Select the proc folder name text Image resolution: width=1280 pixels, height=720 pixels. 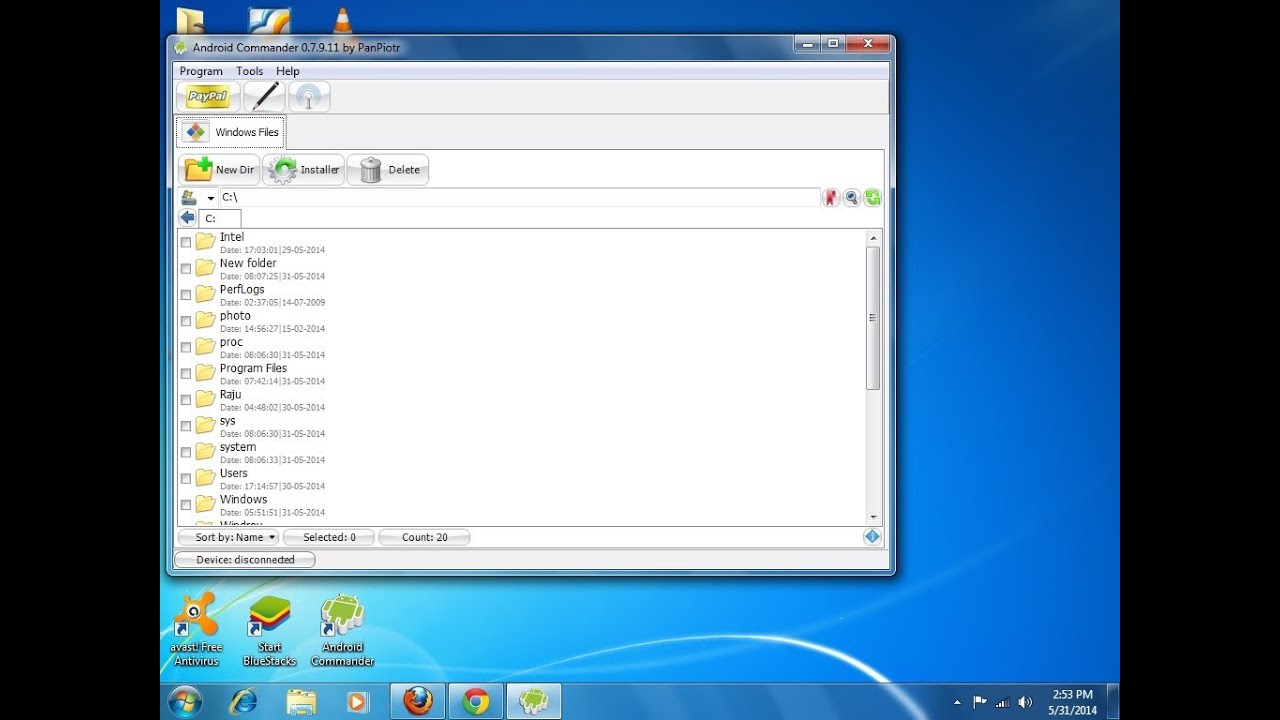[231, 342]
